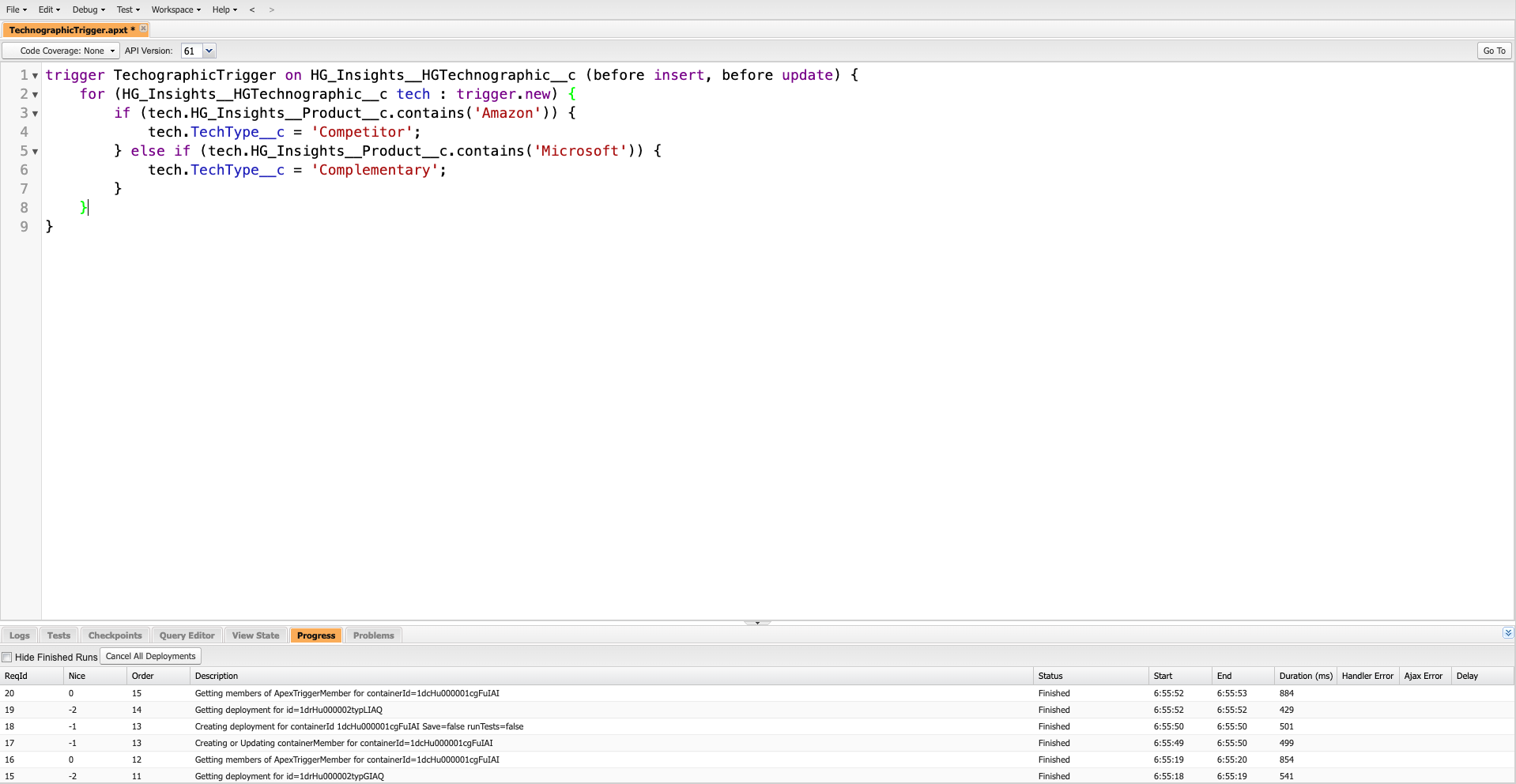Sort by Delay column header
The height and width of the screenshot is (784, 1516).
click(1483, 676)
